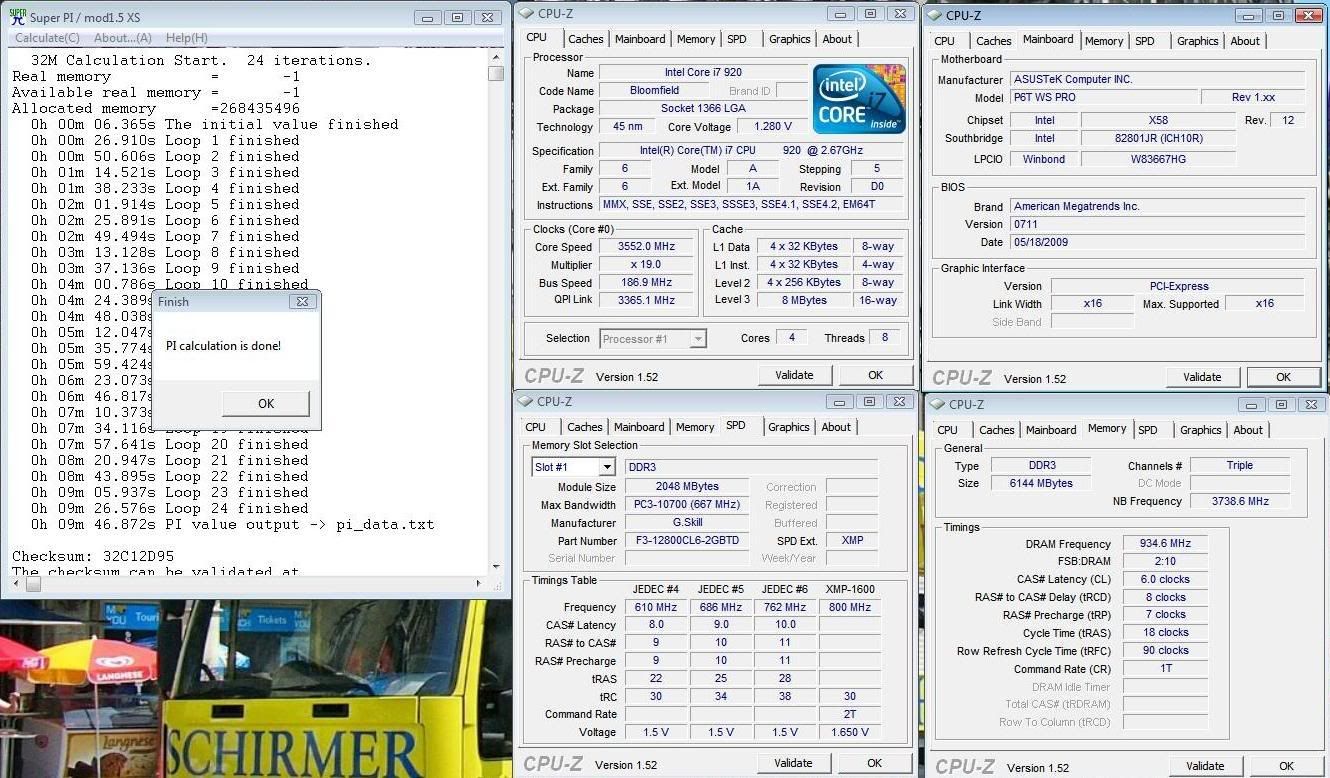
Task: Click Super PI vertical scrollbar down arrow
Action: pos(496,566)
